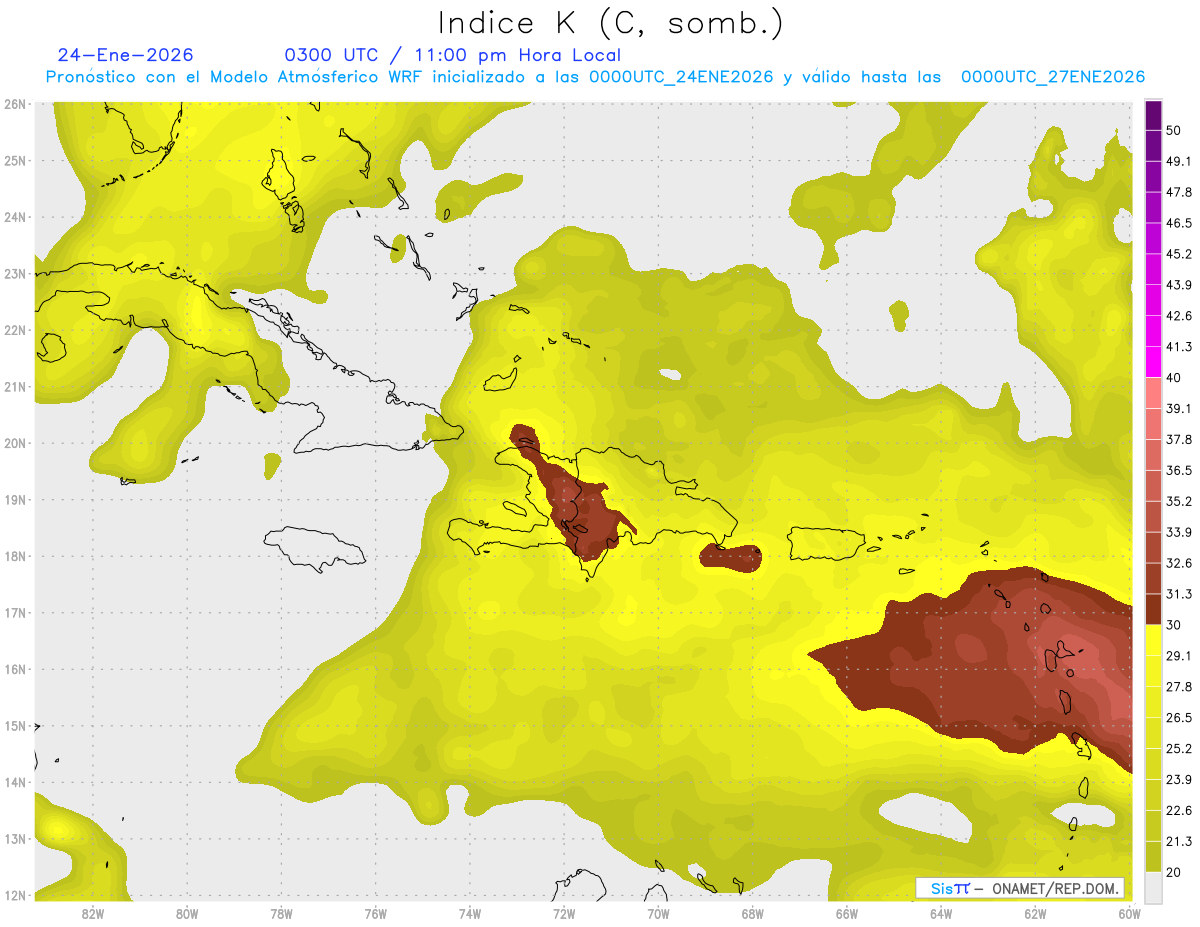Click the colorbar value '27.8'

coord(1178,686)
